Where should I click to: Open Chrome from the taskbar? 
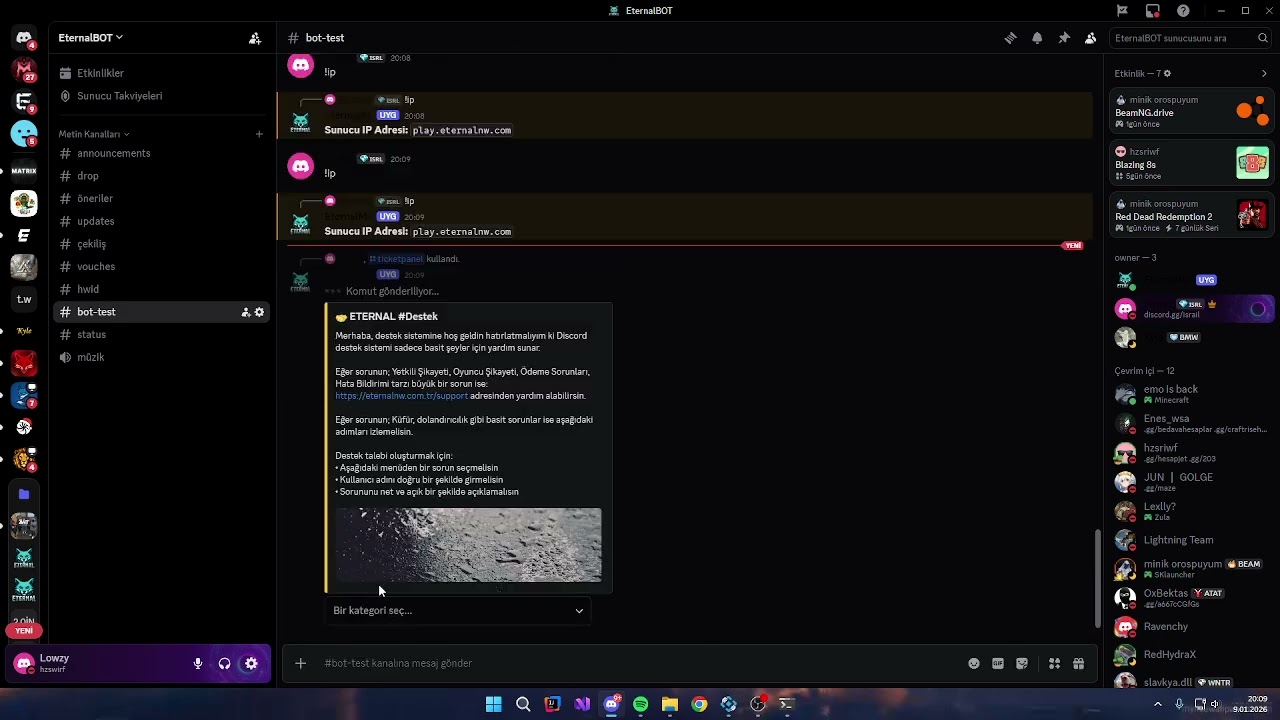pyautogui.click(x=699, y=704)
